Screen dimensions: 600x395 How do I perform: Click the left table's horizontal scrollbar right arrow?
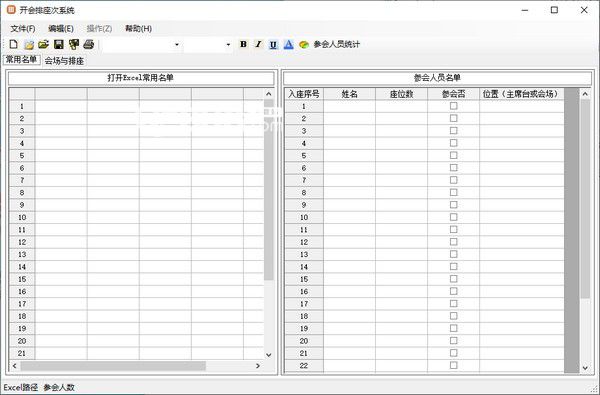pyautogui.click(x=258, y=366)
